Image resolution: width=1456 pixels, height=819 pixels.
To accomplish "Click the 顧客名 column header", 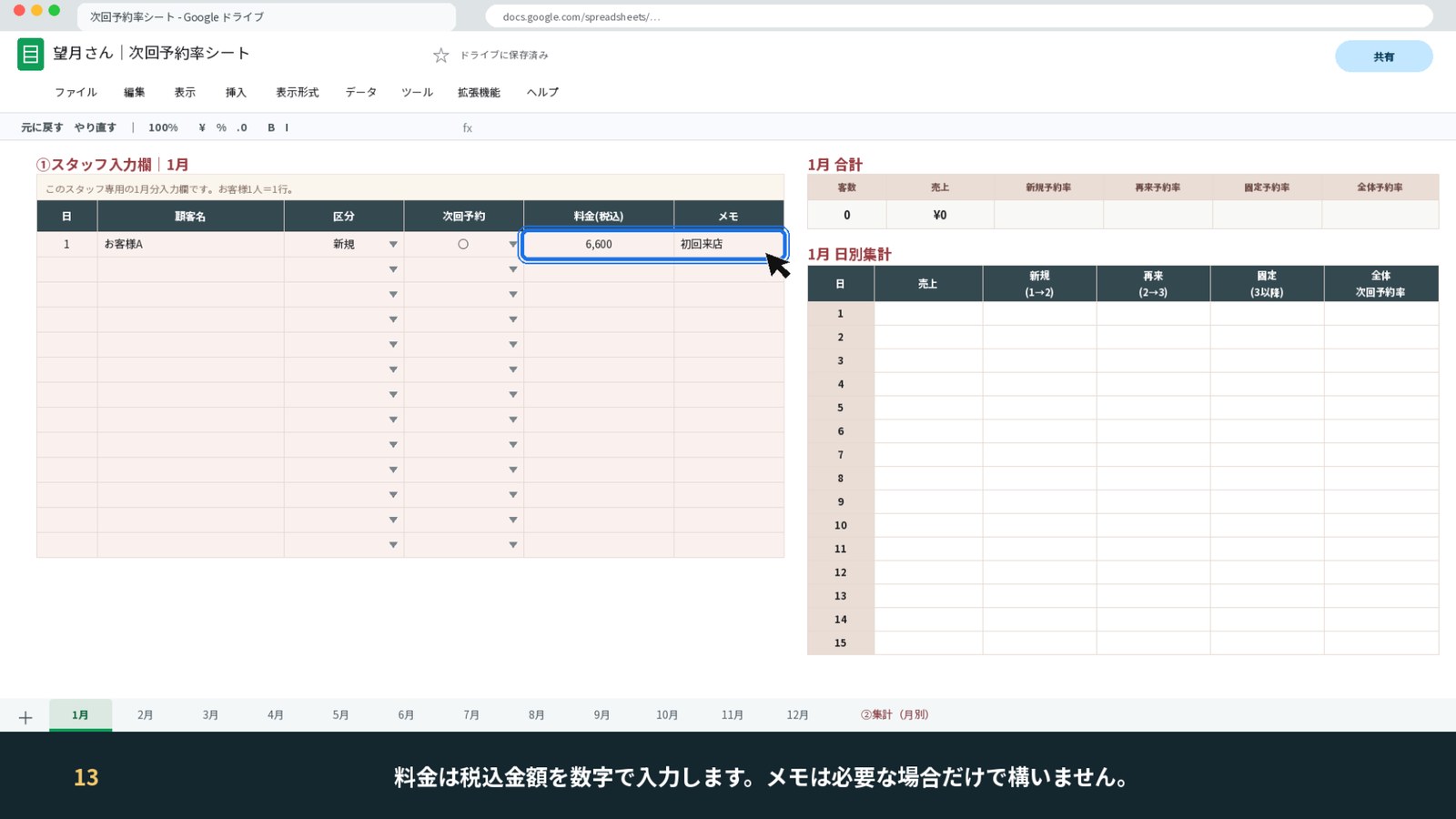I will 190,217.
